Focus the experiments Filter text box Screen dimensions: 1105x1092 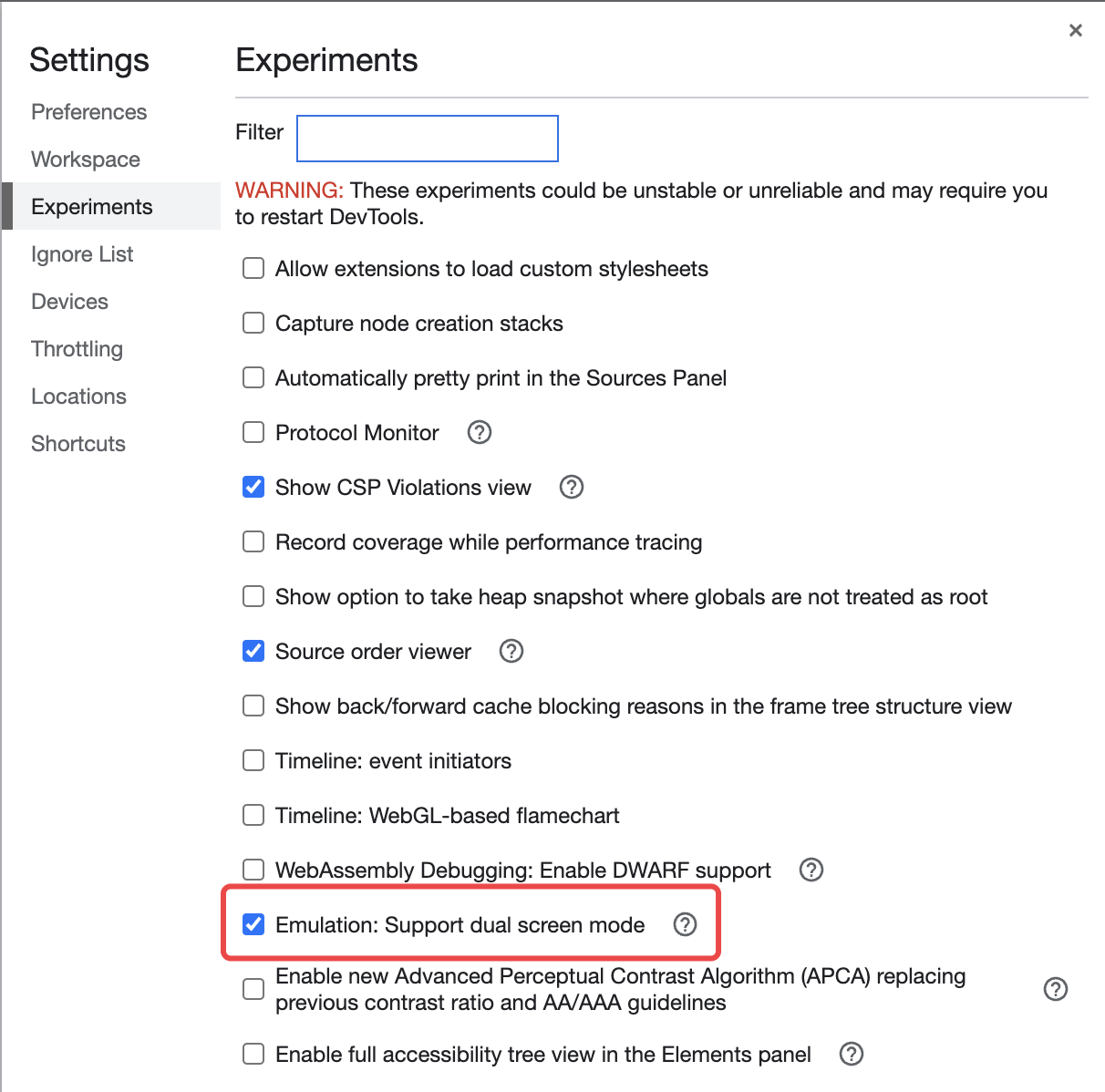coord(428,139)
